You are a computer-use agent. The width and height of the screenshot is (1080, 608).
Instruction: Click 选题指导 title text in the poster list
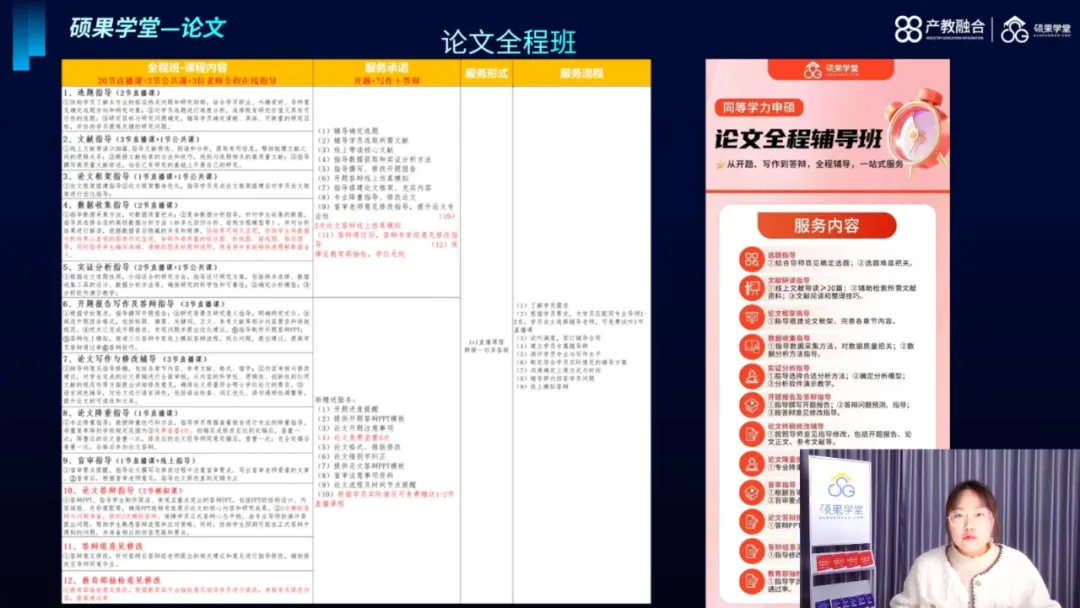pyautogui.click(x=781, y=255)
